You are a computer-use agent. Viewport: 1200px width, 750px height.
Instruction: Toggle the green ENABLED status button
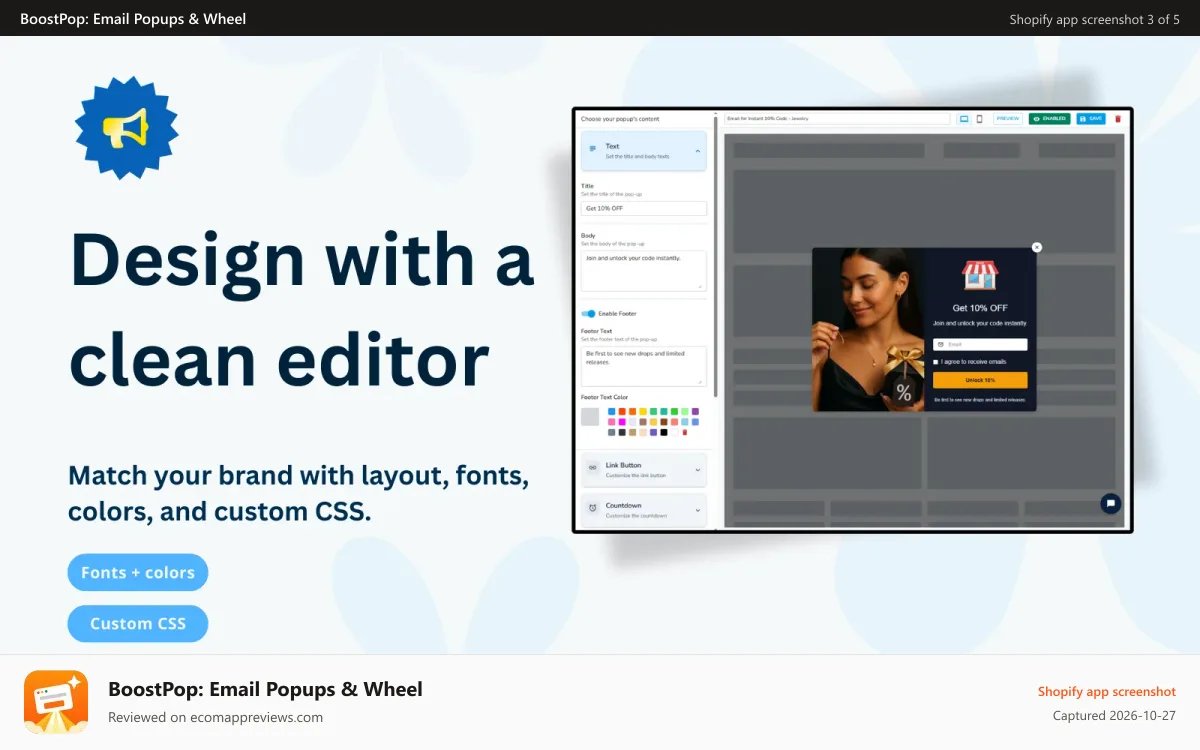coord(1049,118)
